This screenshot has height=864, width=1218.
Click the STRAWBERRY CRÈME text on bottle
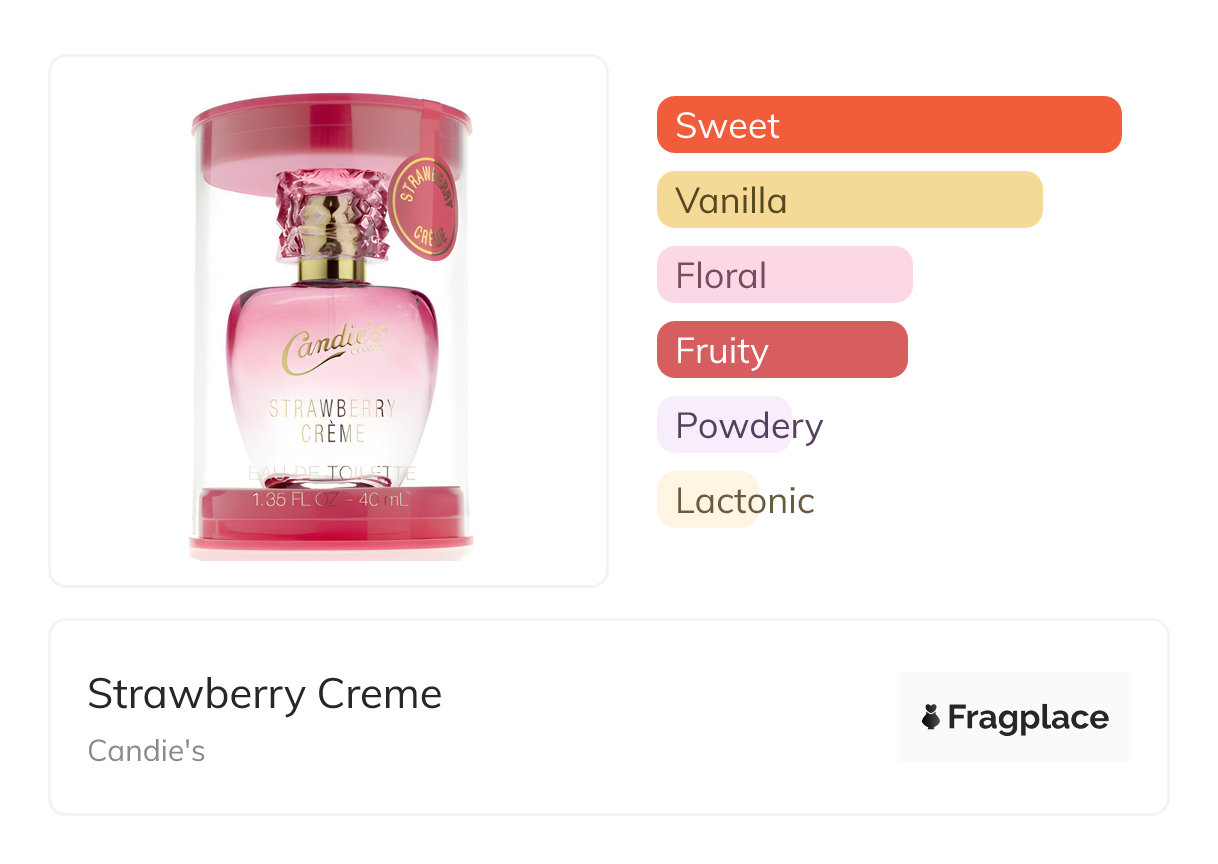[x=332, y=420]
